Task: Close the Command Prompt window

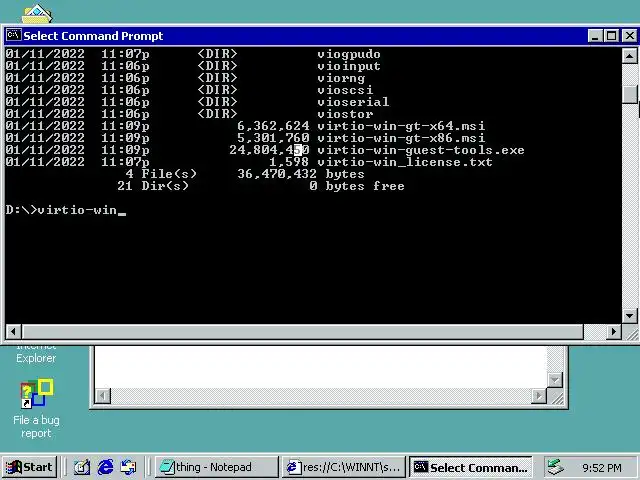Action: click(x=629, y=36)
